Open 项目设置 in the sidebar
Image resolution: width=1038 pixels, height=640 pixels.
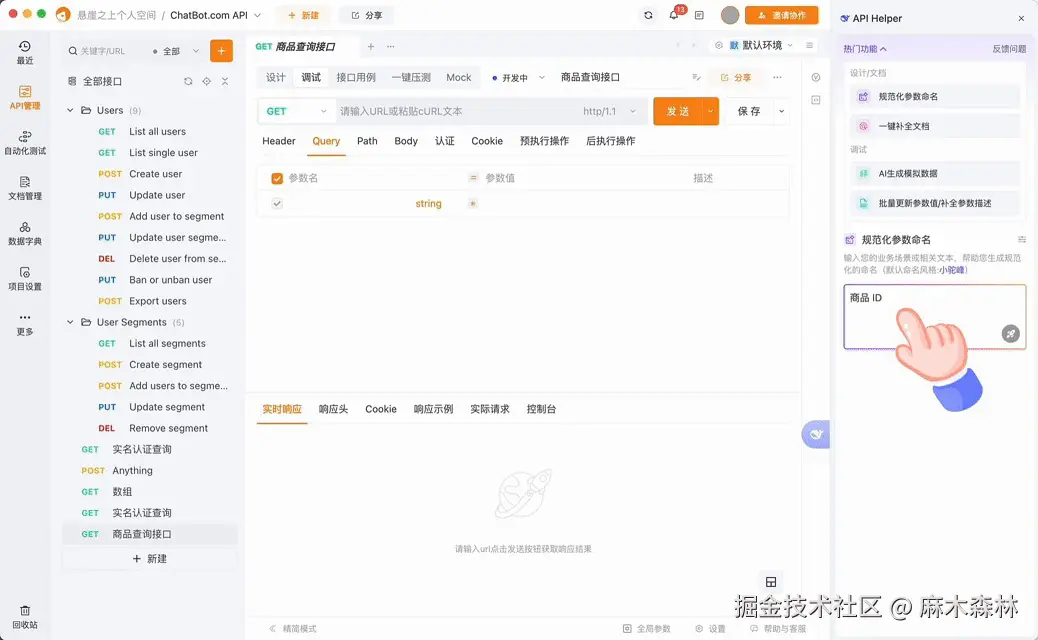pos(24,279)
